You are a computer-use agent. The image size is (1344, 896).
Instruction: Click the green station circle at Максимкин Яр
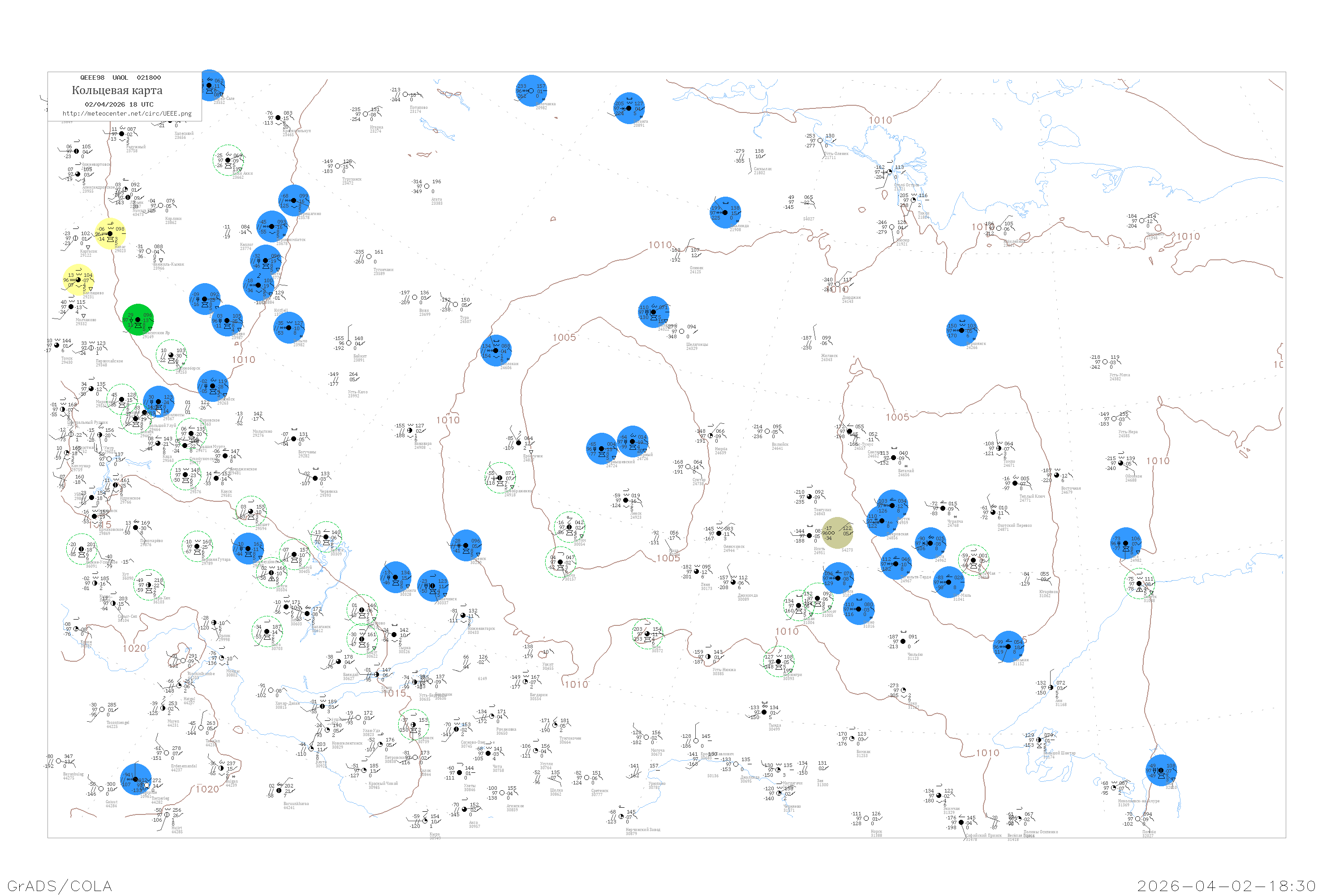click(x=138, y=320)
